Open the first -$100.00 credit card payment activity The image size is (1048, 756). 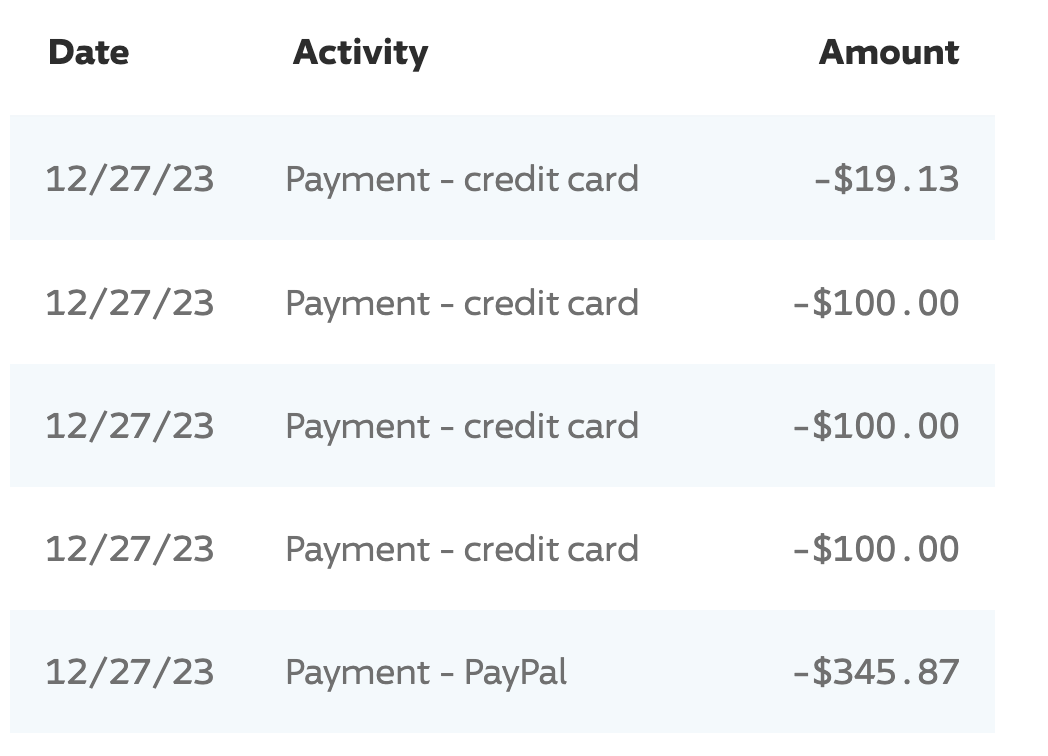(462, 303)
